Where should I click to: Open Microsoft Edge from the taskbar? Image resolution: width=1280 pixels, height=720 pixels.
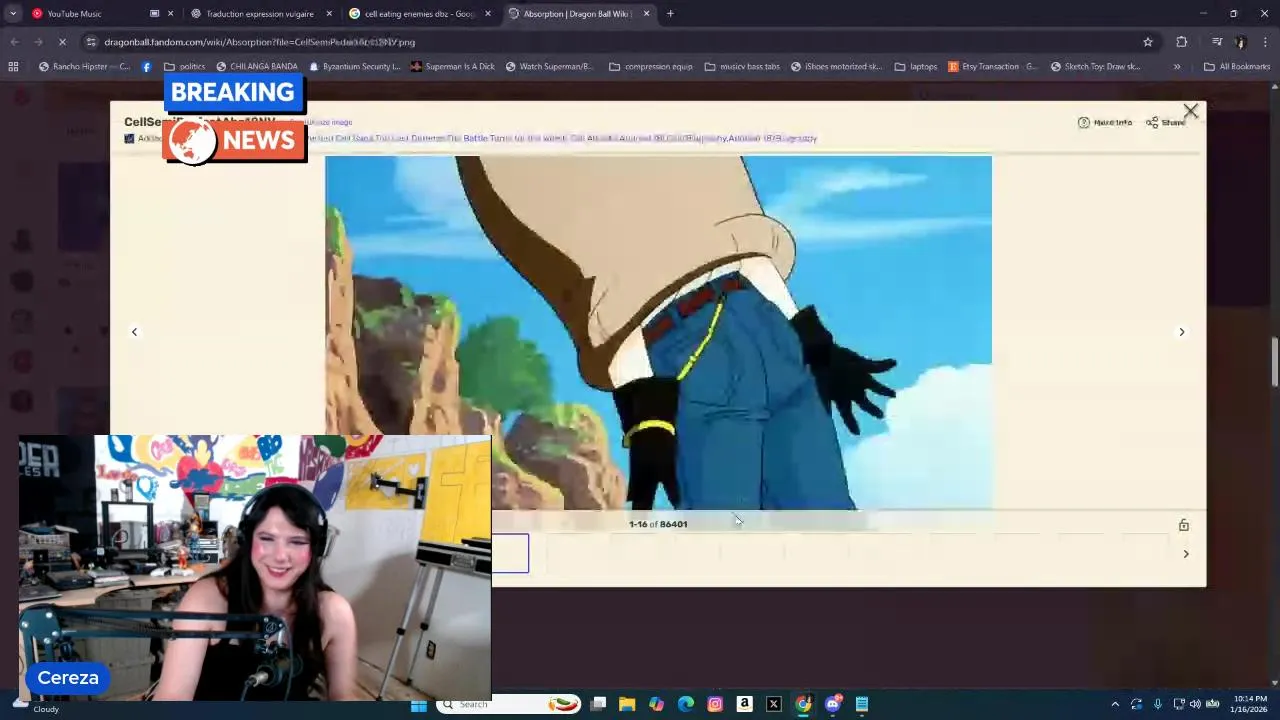pyautogui.click(x=686, y=705)
